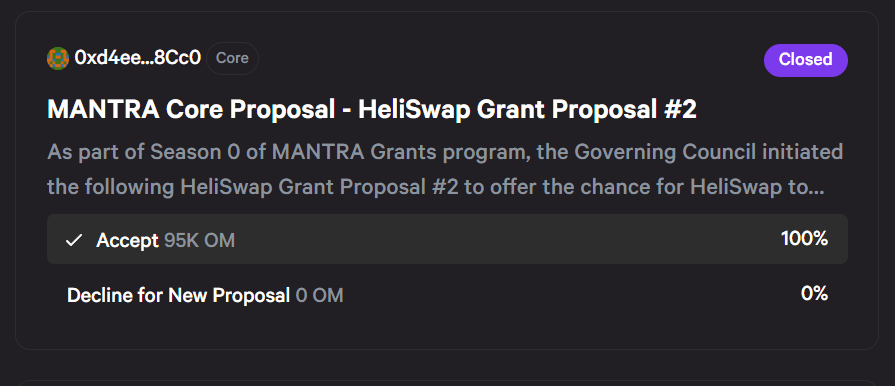Image resolution: width=895 pixels, height=386 pixels.
Task: Click the Core role badge
Action: [232, 58]
